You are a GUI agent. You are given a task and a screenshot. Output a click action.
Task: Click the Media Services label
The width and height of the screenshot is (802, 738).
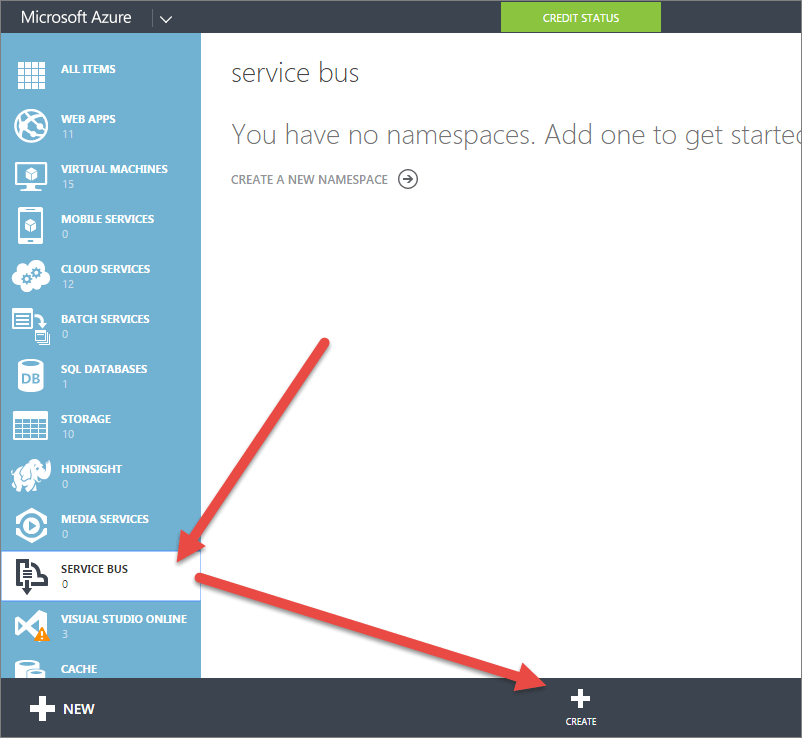pos(105,519)
